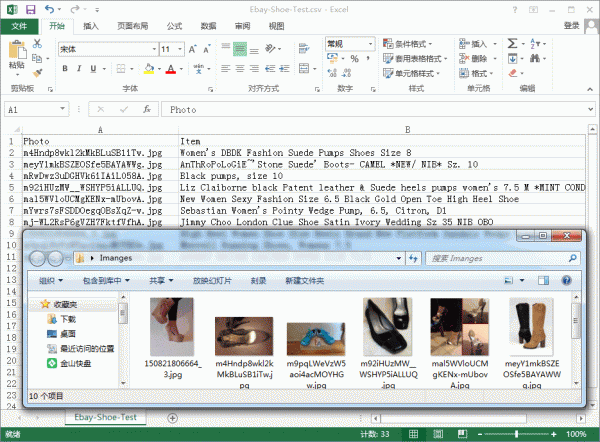Add a new sheet with plus button
600x442 pixels.
click(173, 418)
